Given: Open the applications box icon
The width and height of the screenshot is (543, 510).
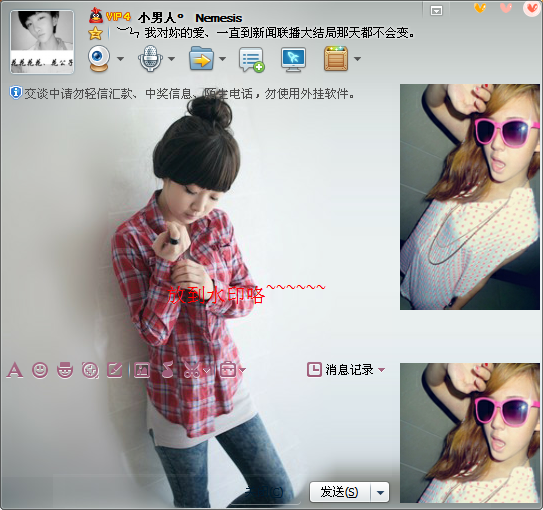Looking at the screenshot, I should [x=336, y=59].
